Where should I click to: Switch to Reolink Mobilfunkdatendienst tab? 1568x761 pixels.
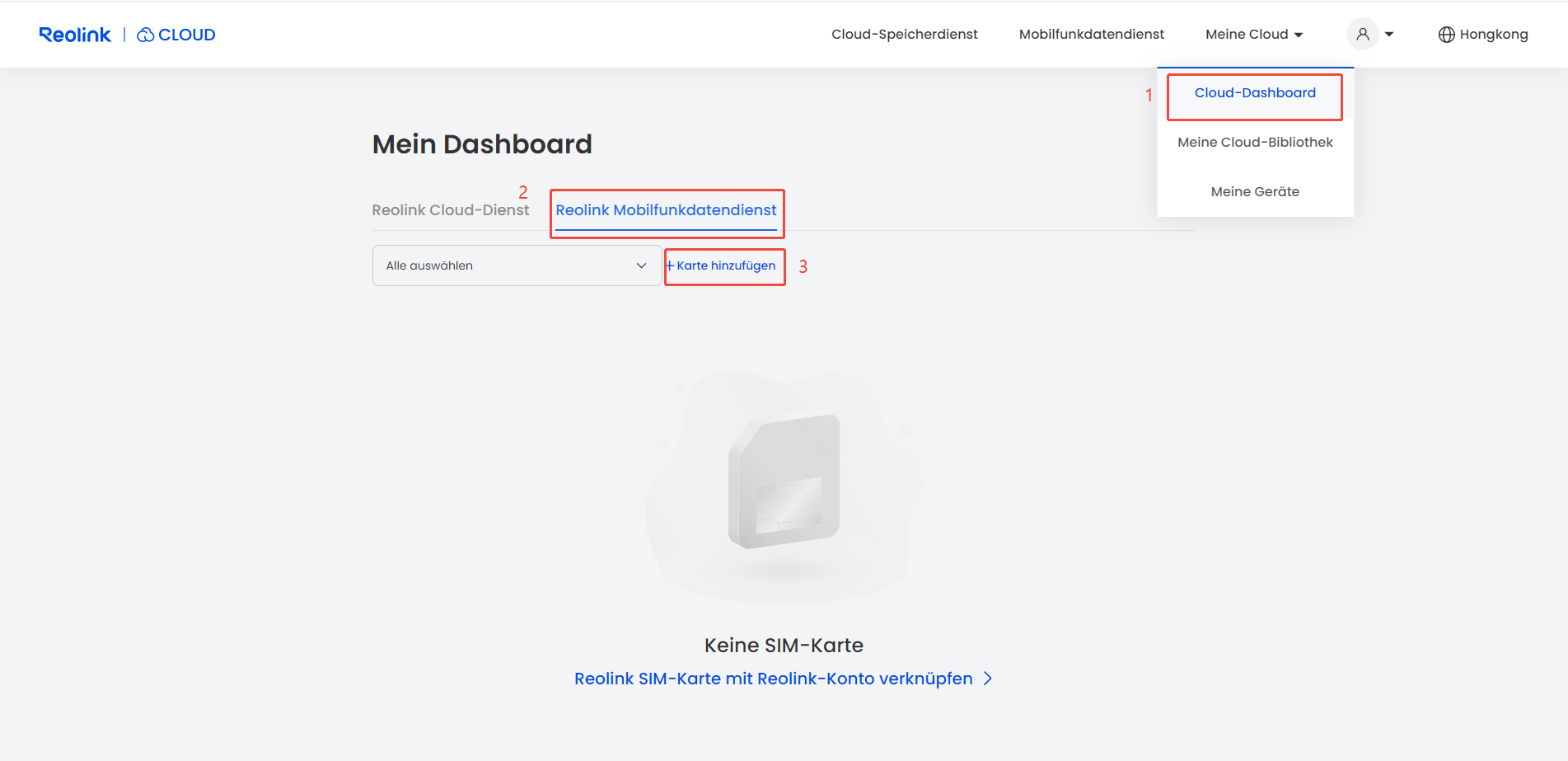click(666, 210)
